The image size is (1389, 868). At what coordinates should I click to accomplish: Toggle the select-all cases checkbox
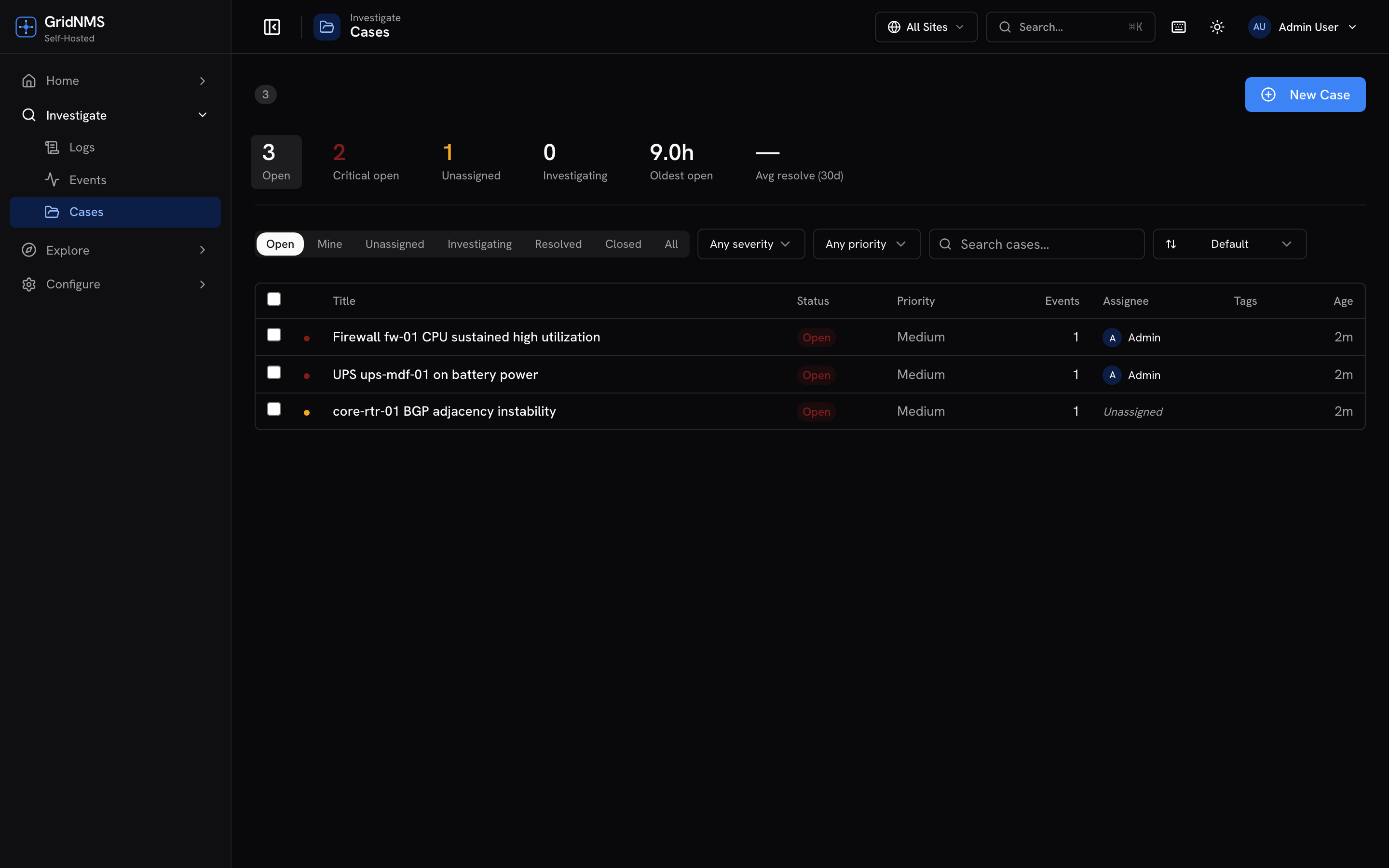click(274, 299)
